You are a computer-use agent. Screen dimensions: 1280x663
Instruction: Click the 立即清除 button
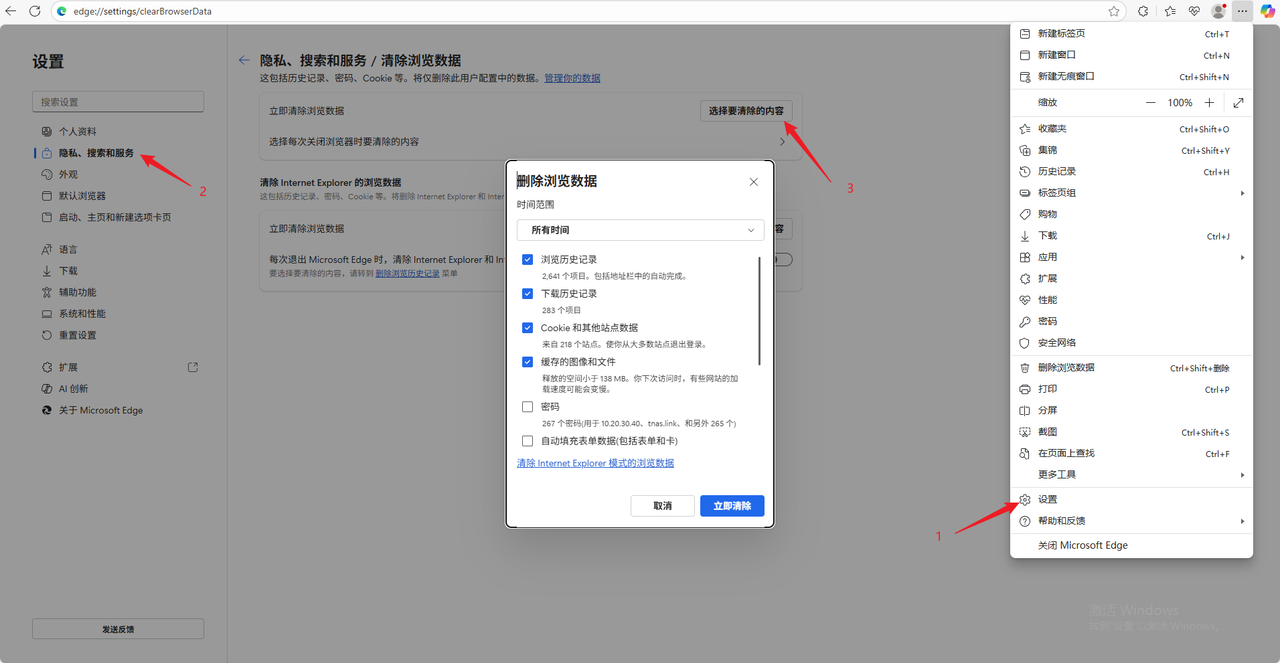[732, 506]
